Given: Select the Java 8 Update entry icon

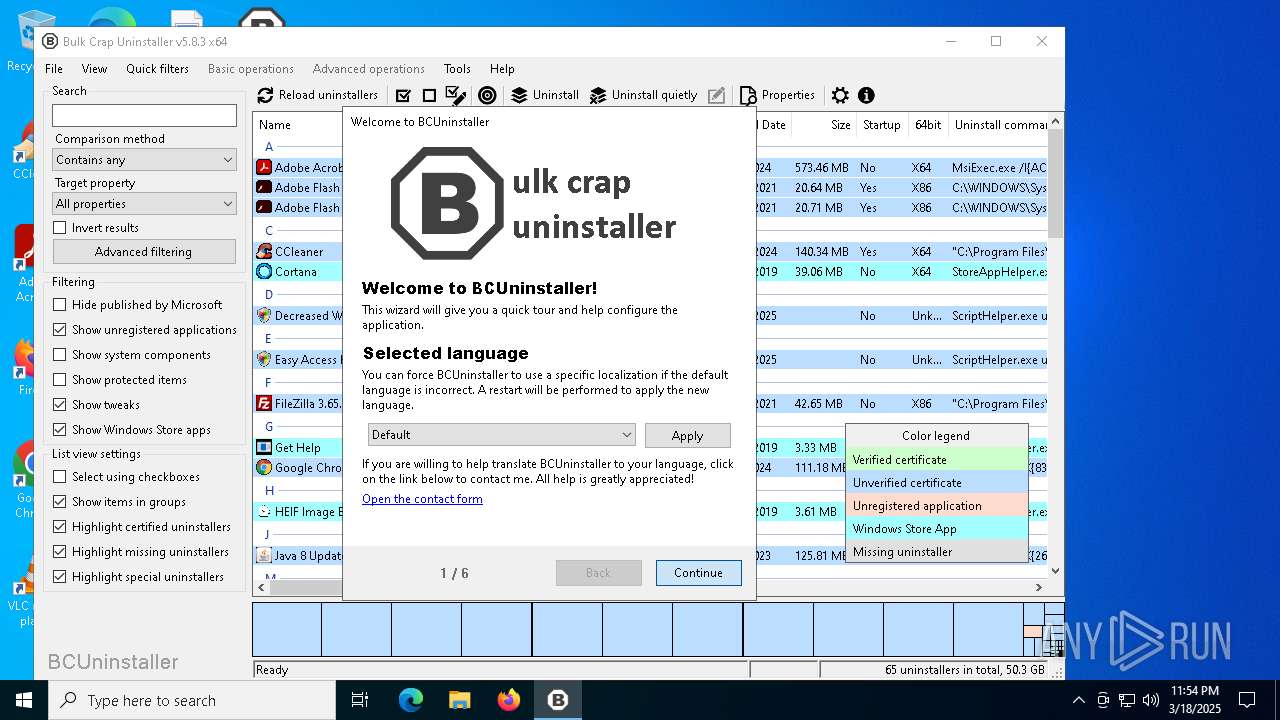Looking at the screenshot, I should click(x=264, y=556).
